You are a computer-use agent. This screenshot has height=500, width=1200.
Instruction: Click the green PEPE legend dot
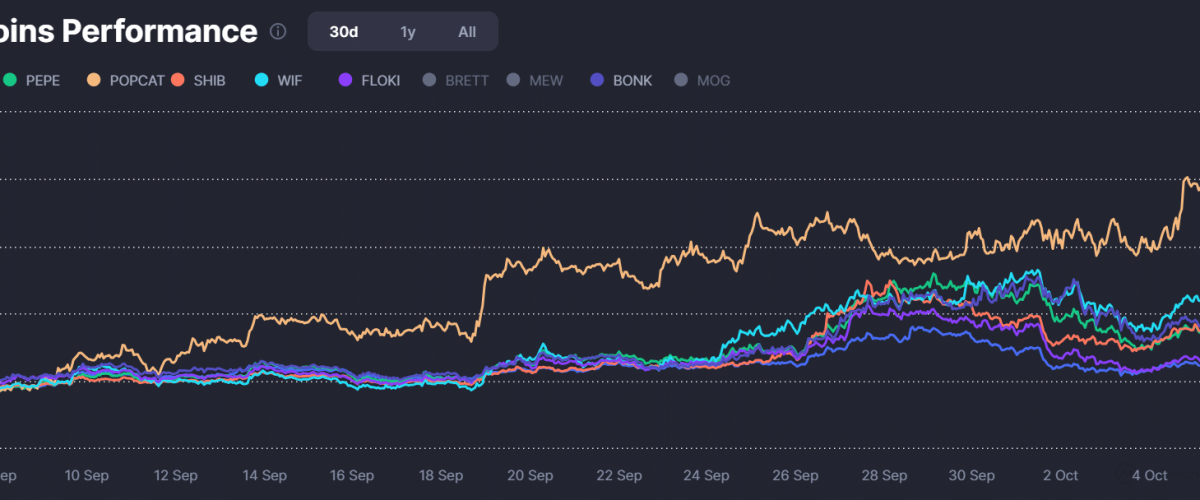pos(9,80)
